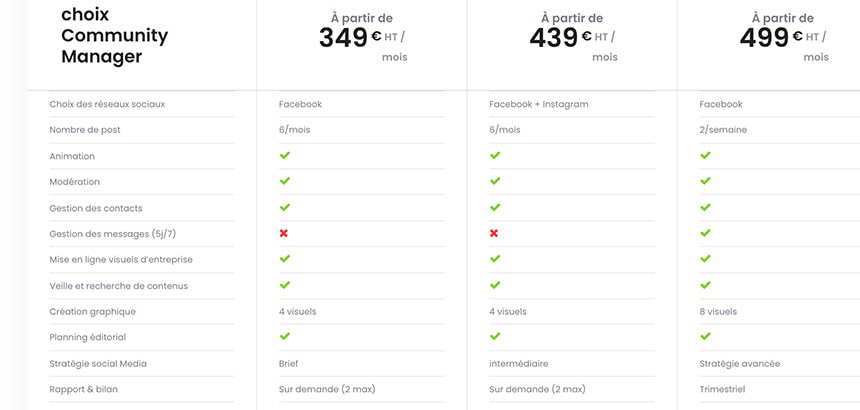Click green check for Planning éditorial in 499€ plan
Image resolution: width=860 pixels, height=410 pixels.
pos(705,336)
